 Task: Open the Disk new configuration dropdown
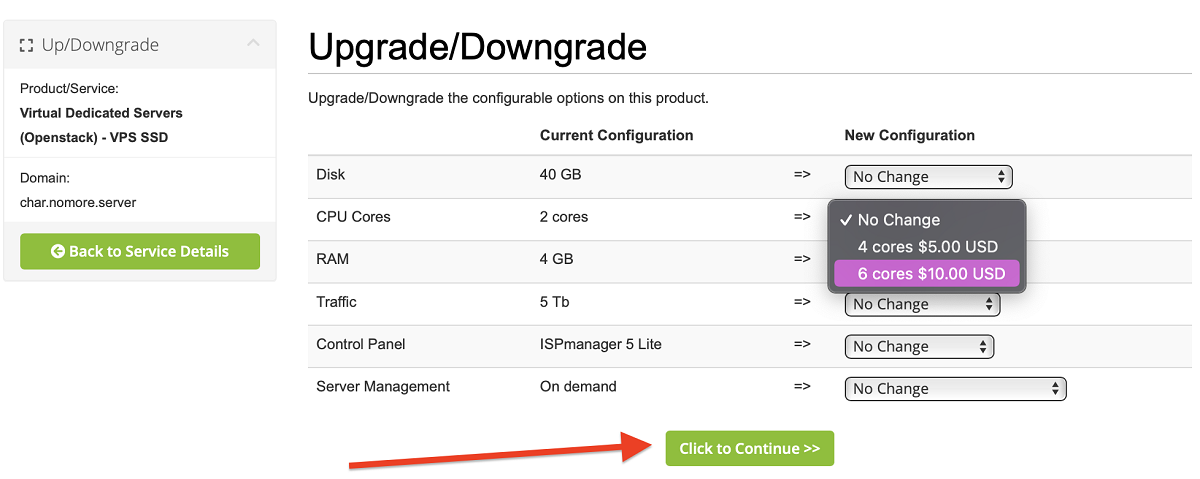928,177
